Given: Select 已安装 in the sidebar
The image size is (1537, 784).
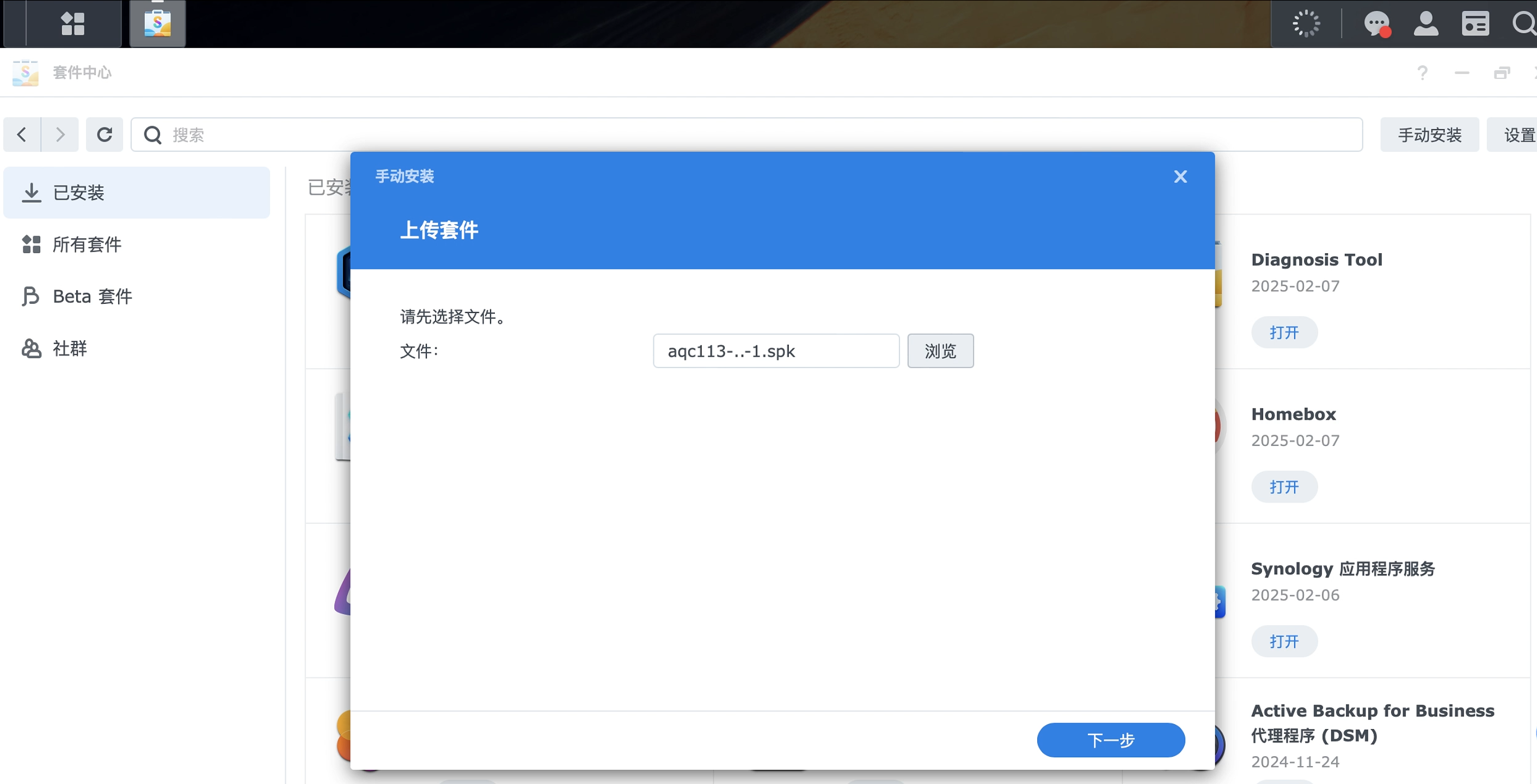Looking at the screenshot, I should tap(137, 192).
